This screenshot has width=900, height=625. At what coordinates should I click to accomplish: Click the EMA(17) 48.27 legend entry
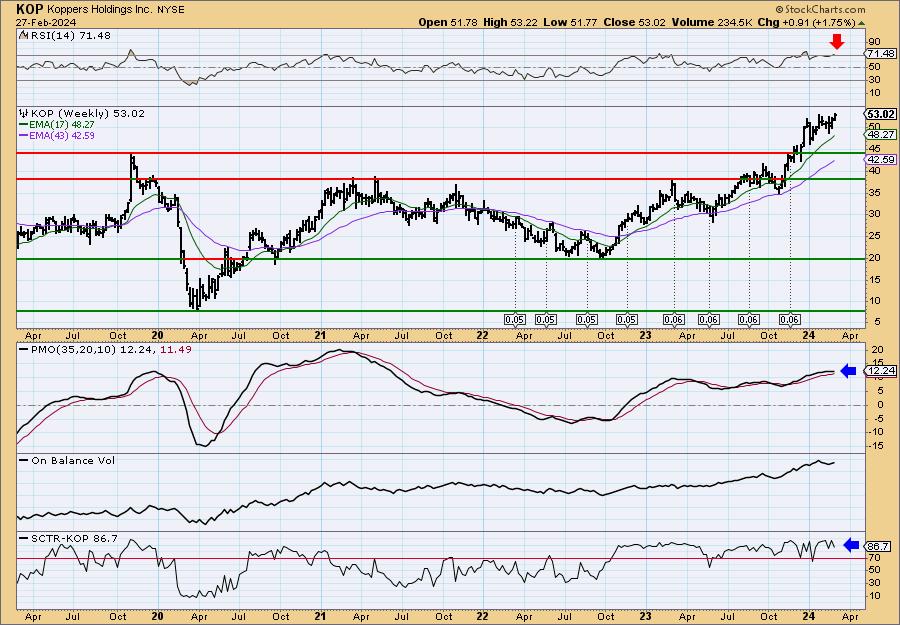[62, 125]
